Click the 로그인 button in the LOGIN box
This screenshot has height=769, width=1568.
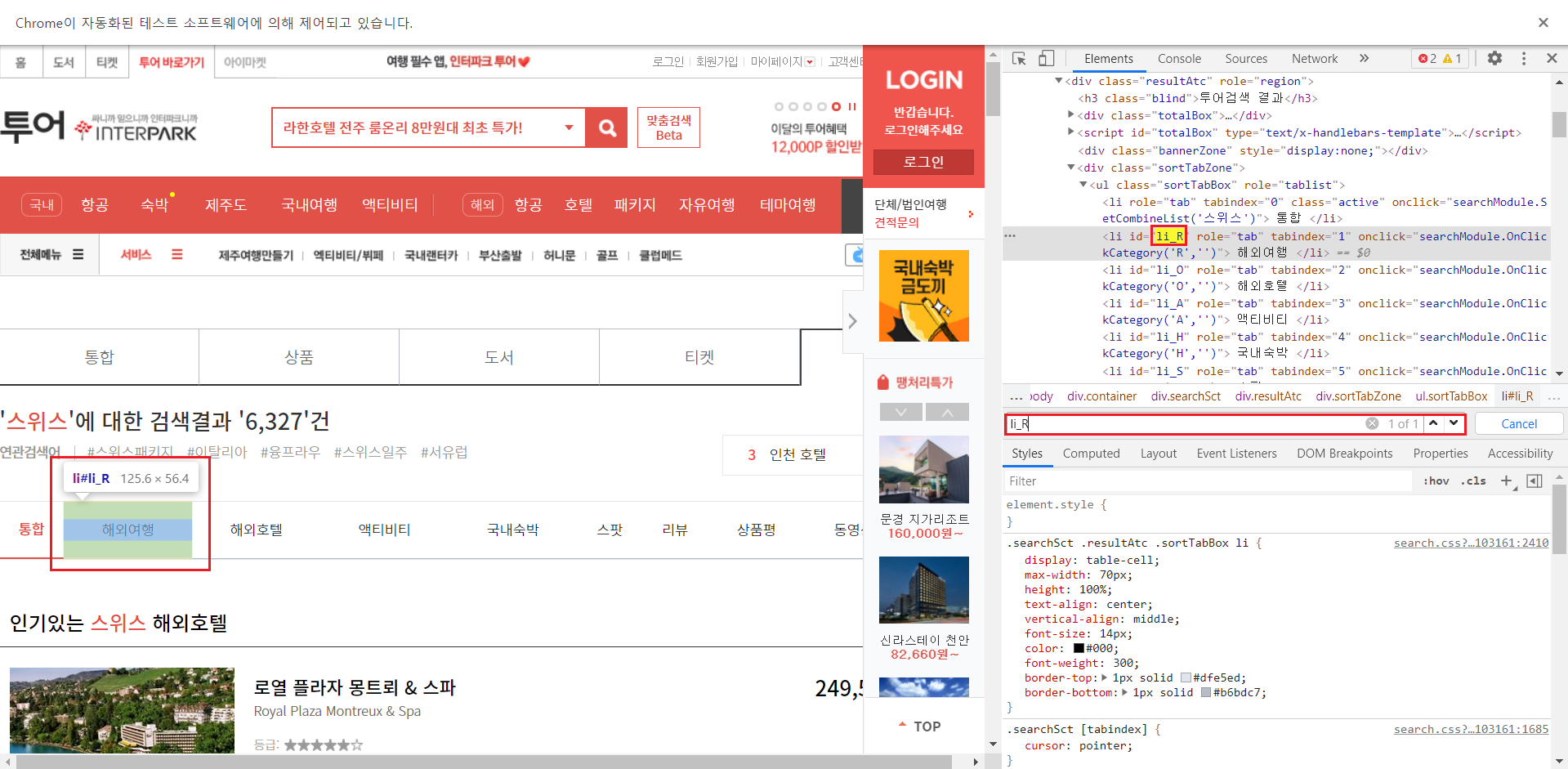(923, 162)
